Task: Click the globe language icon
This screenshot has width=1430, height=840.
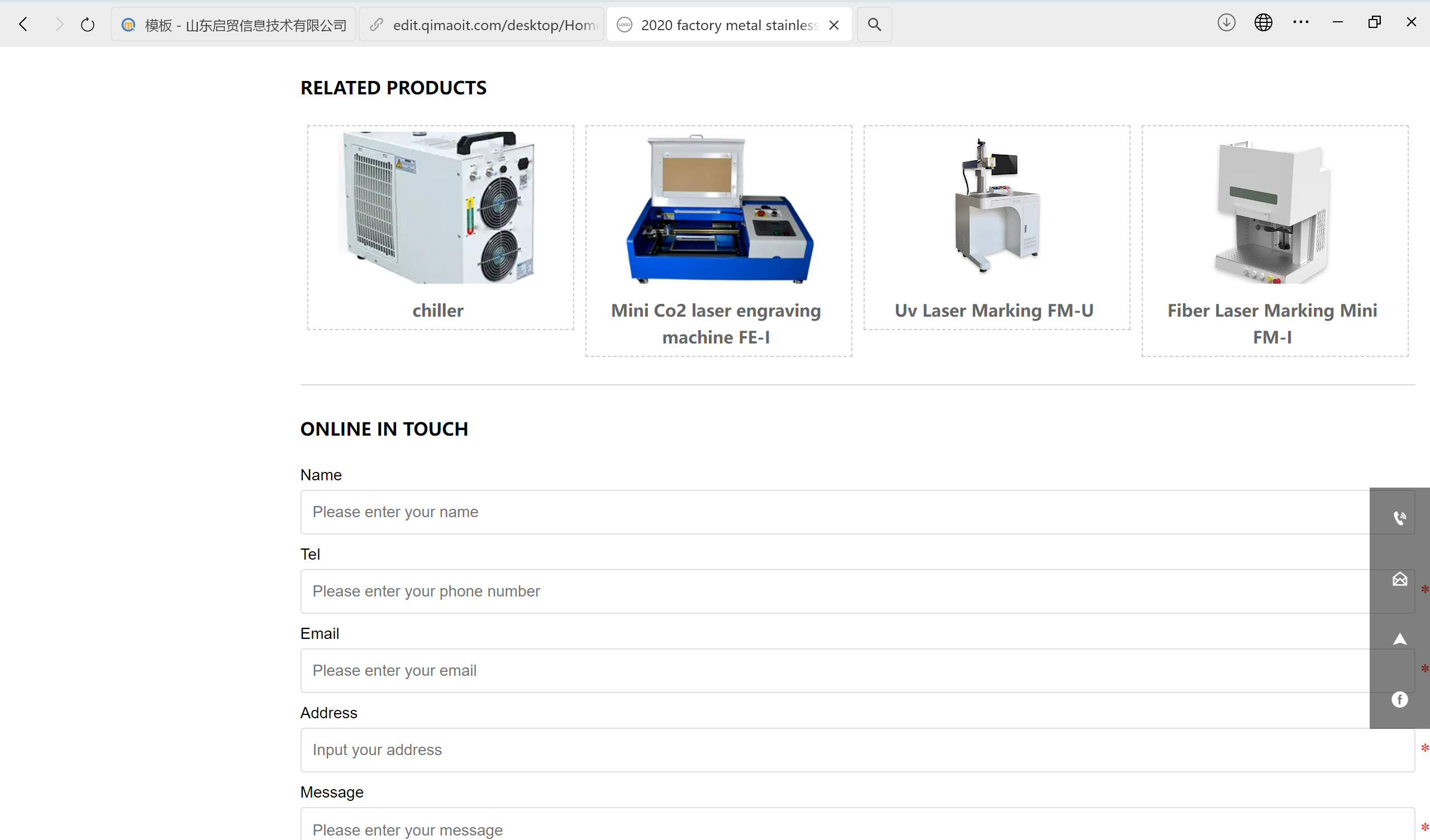Action: point(1262,23)
